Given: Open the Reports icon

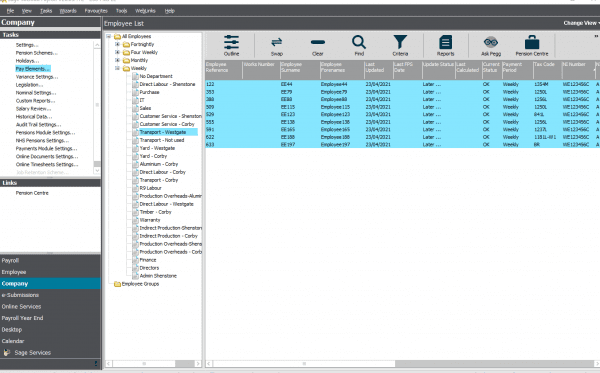Looking at the screenshot, I should click(445, 42).
